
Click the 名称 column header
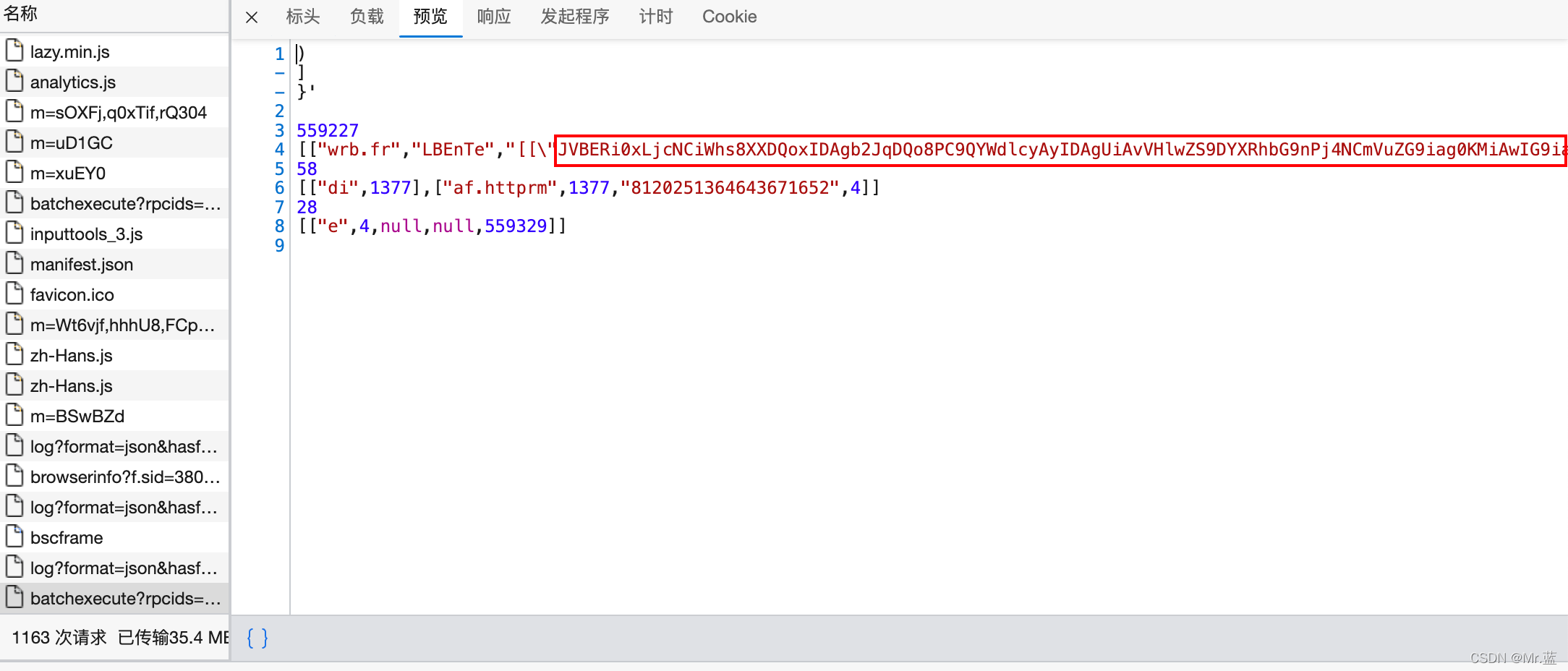tap(114, 14)
